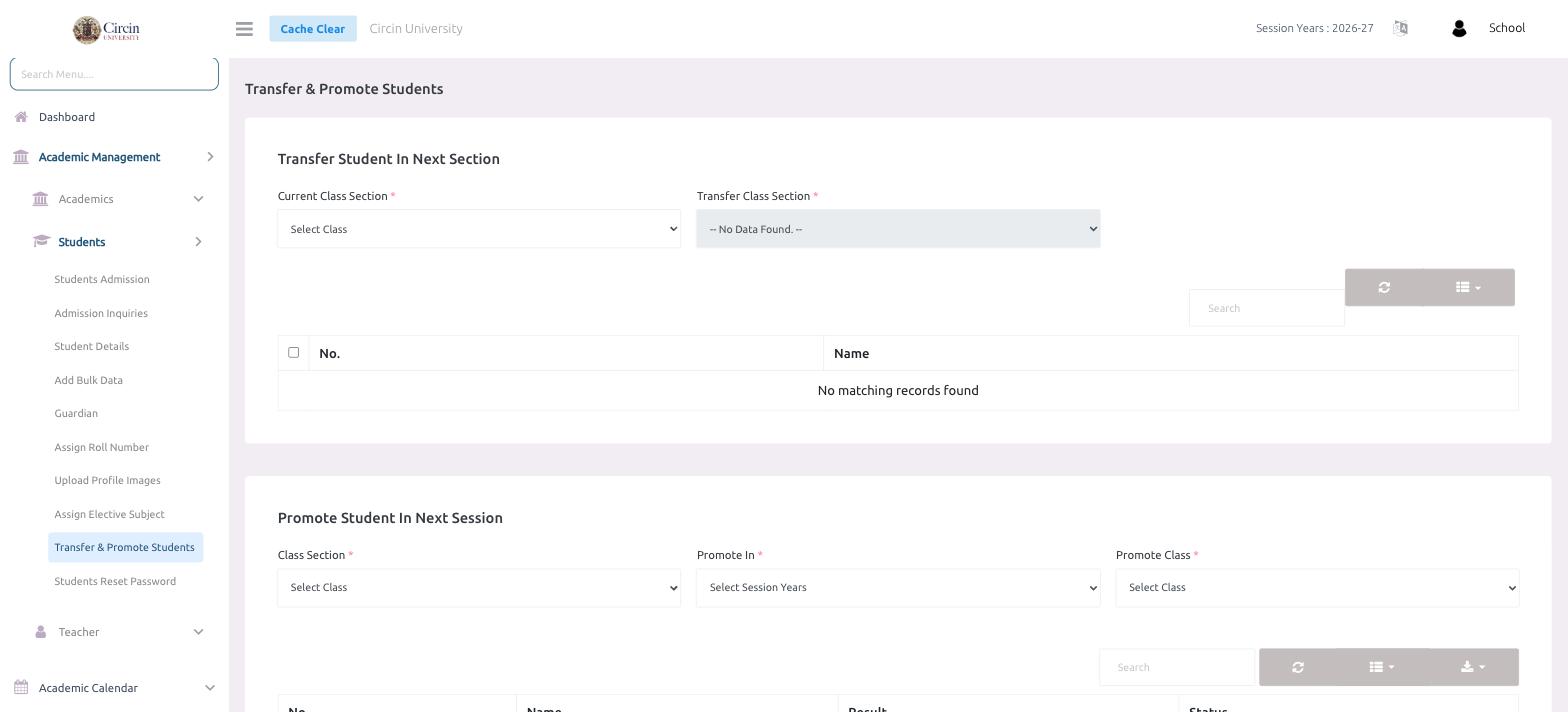Check the select-all checkbox in transfer table
This screenshot has height=712, width=1568.
[293, 352]
